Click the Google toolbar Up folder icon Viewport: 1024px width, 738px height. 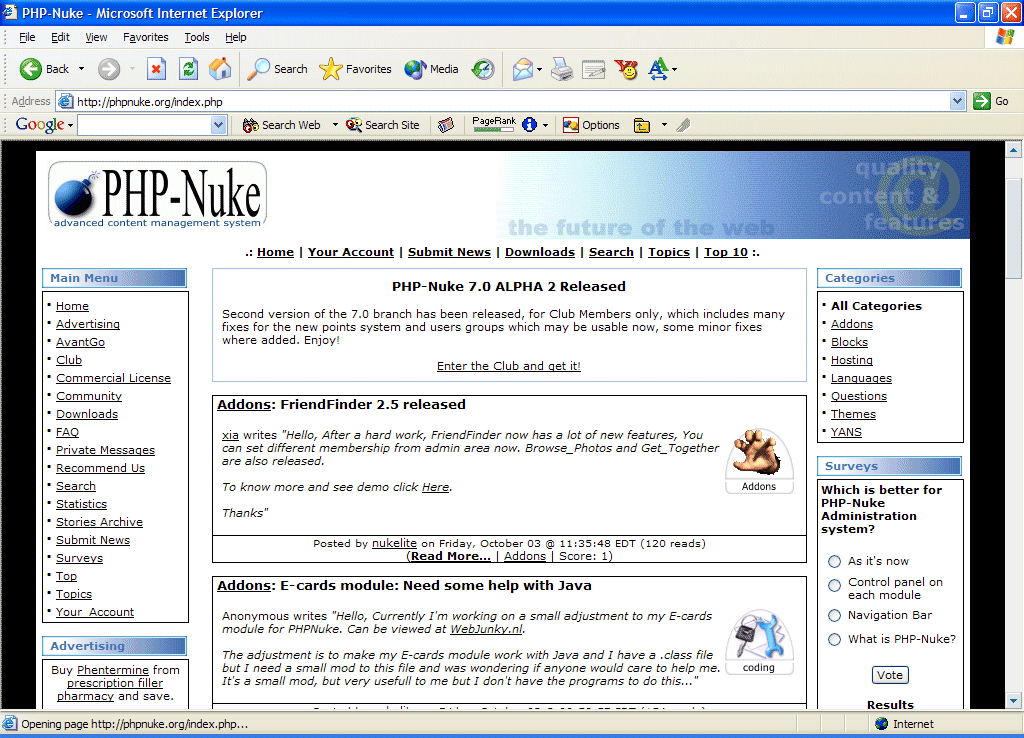tap(642, 125)
